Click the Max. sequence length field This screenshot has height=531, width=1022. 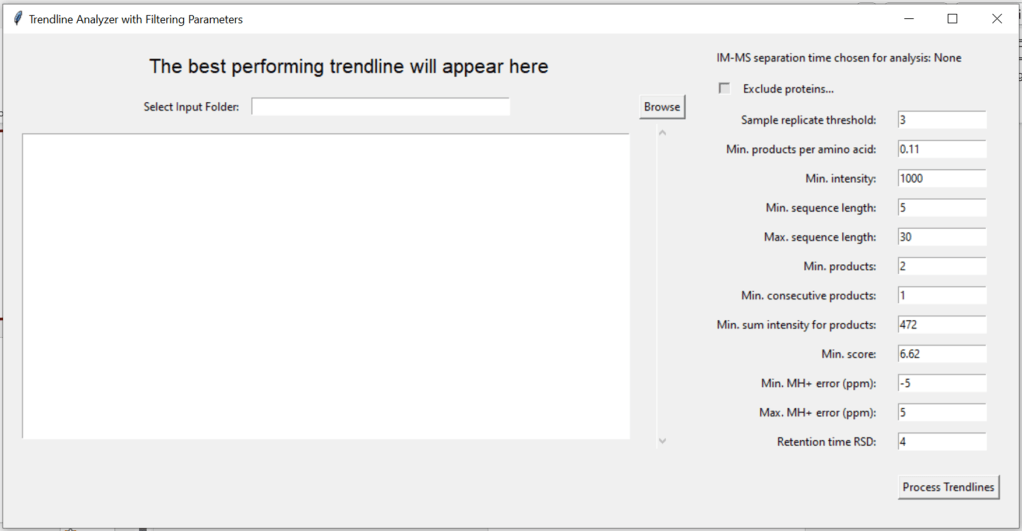[x=941, y=237]
